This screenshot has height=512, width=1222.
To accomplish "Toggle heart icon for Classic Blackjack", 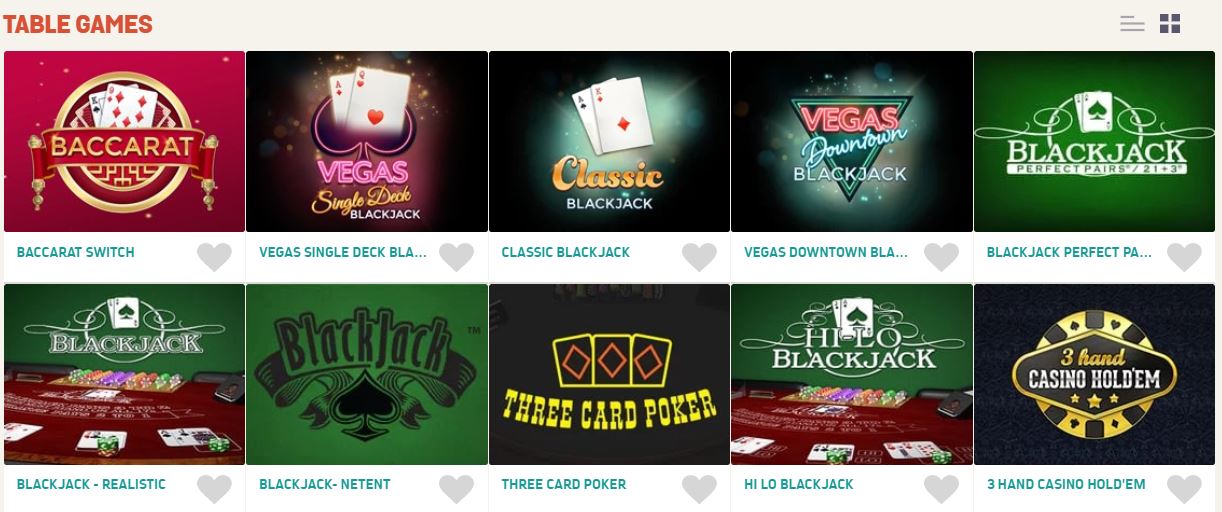I will 699,257.
